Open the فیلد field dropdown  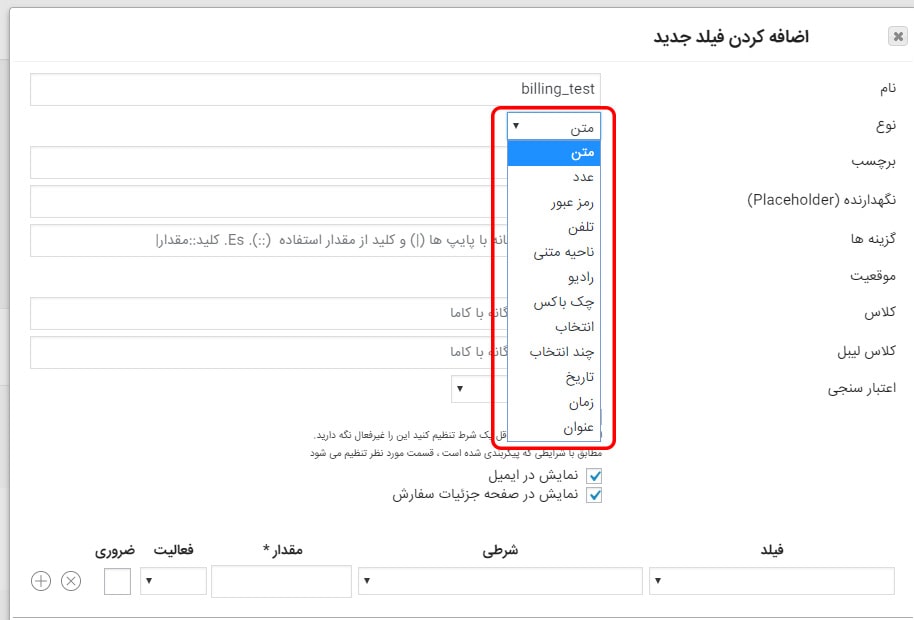coord(772,581)
